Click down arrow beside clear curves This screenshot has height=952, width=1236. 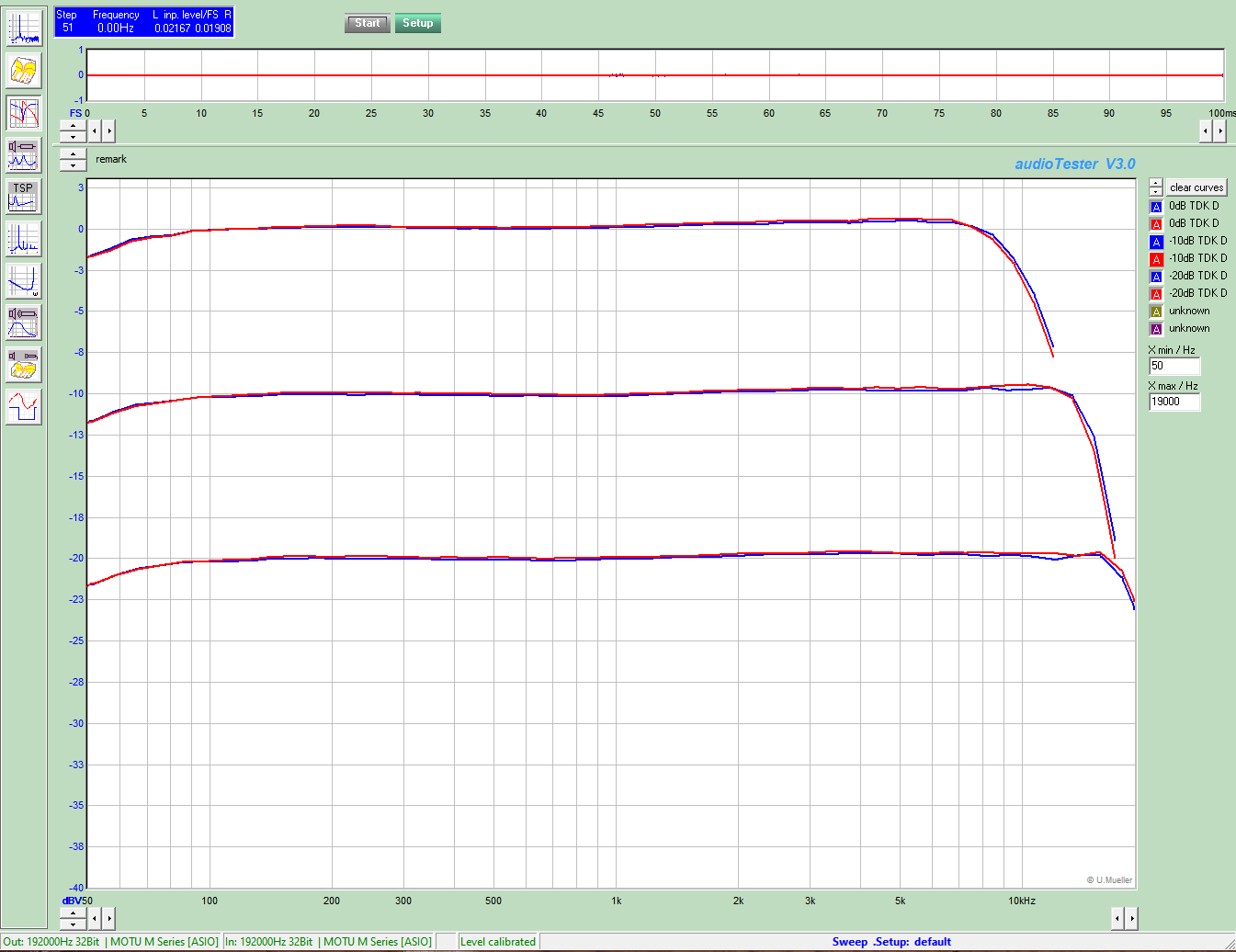[x=1156, y=192]
